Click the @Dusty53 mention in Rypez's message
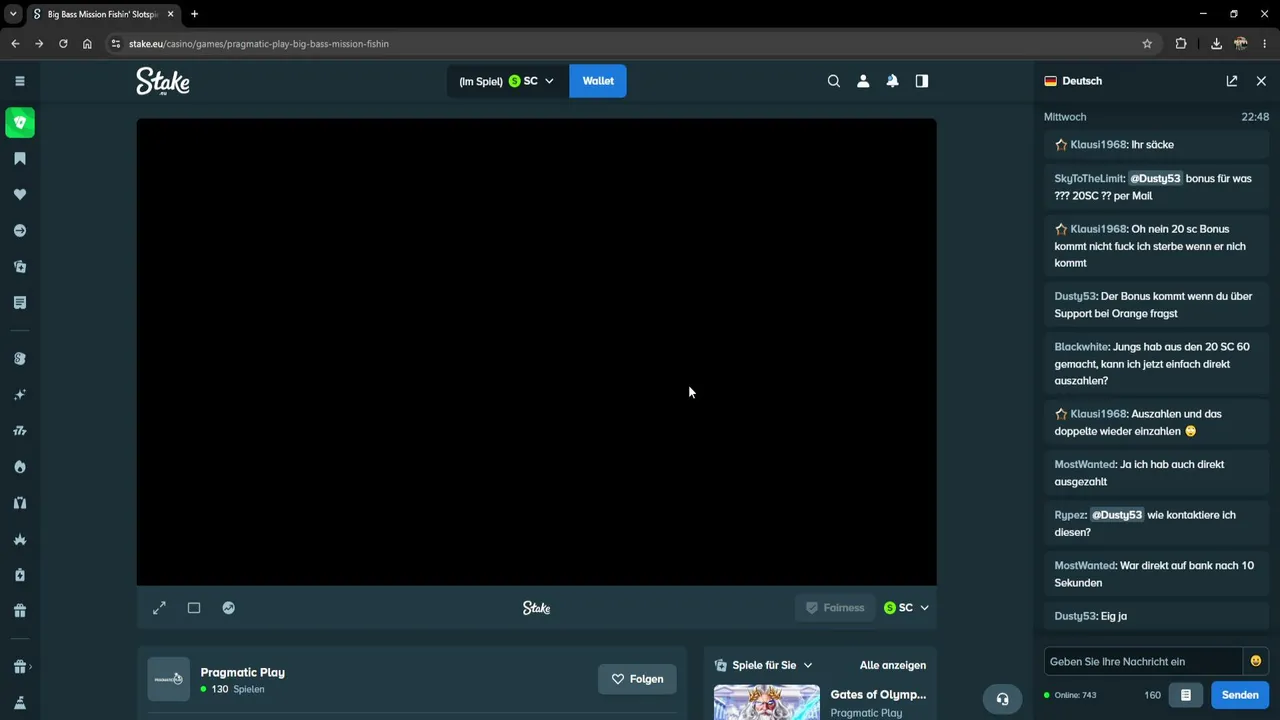 click(1117, 515)
